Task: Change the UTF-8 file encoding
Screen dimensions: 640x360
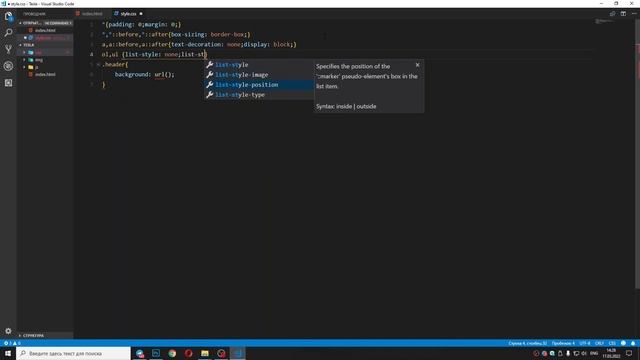Action: tap(585, 343)
